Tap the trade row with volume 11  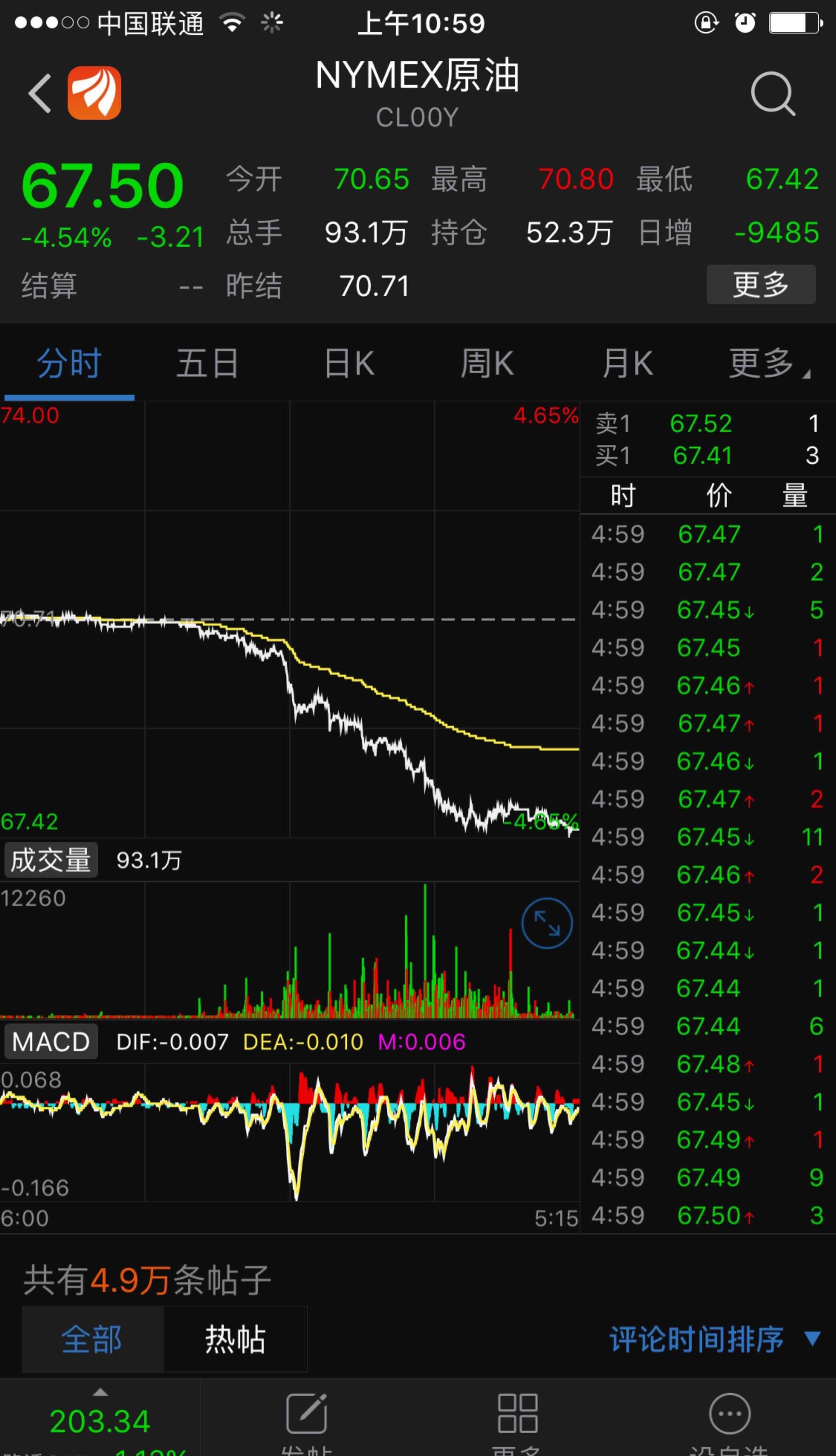click(707, 837)
